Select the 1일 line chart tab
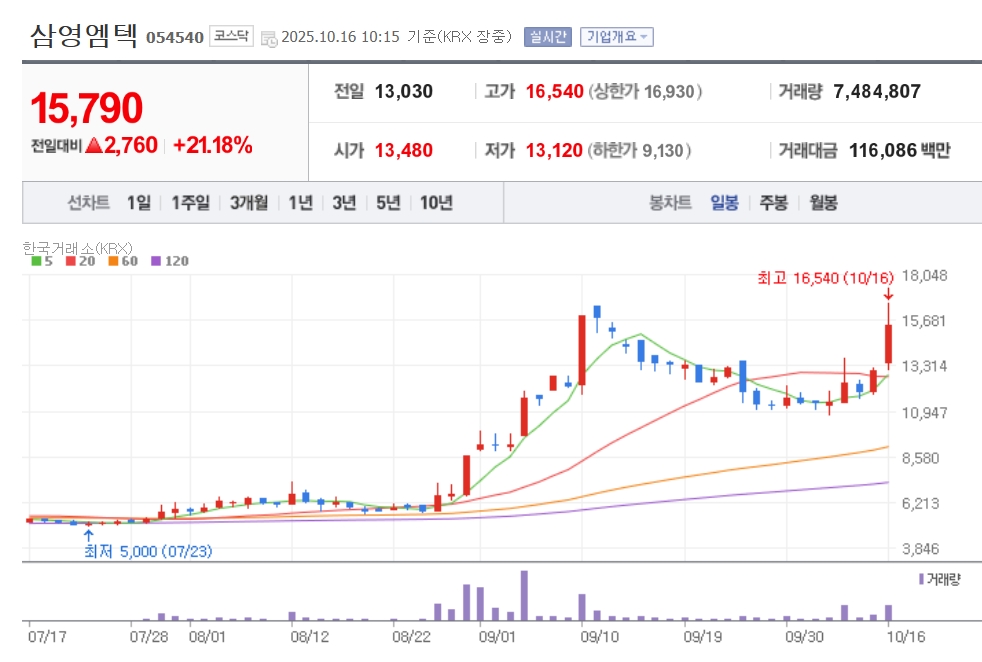The height and width of the screenshot is (662, 982). [139, 203]
